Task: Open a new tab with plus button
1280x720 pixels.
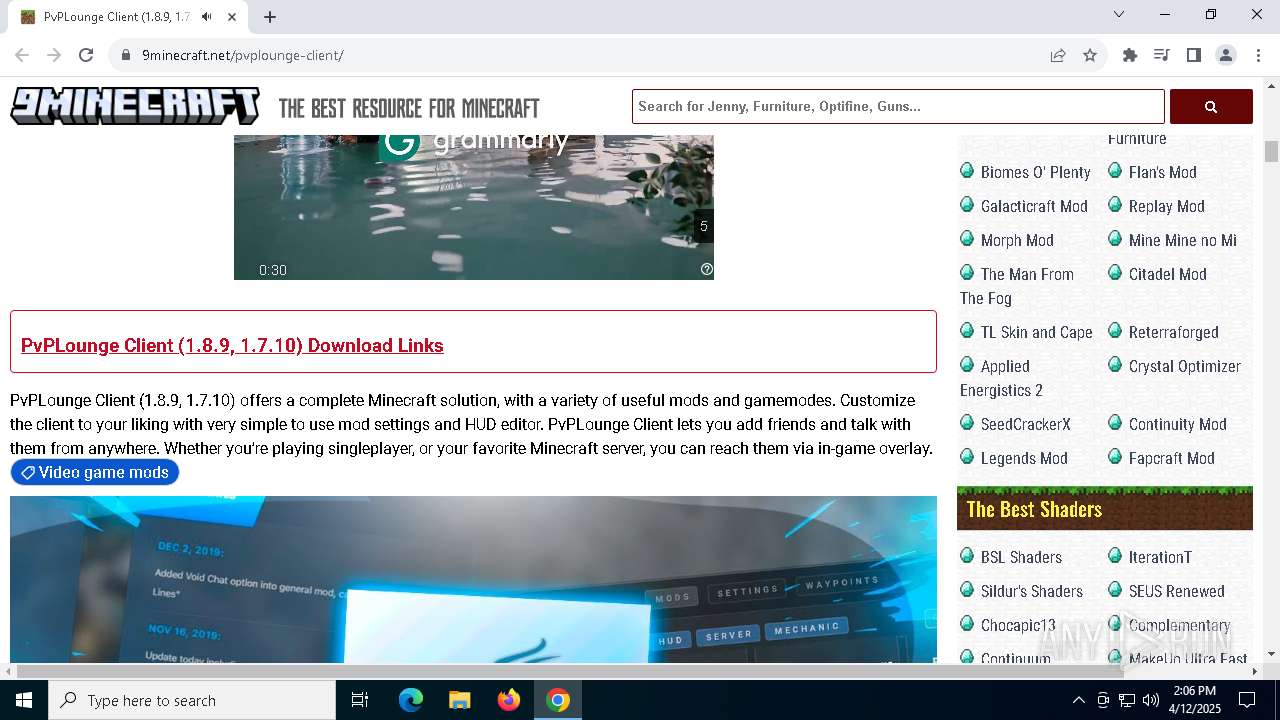Action: tap(270, 17)
